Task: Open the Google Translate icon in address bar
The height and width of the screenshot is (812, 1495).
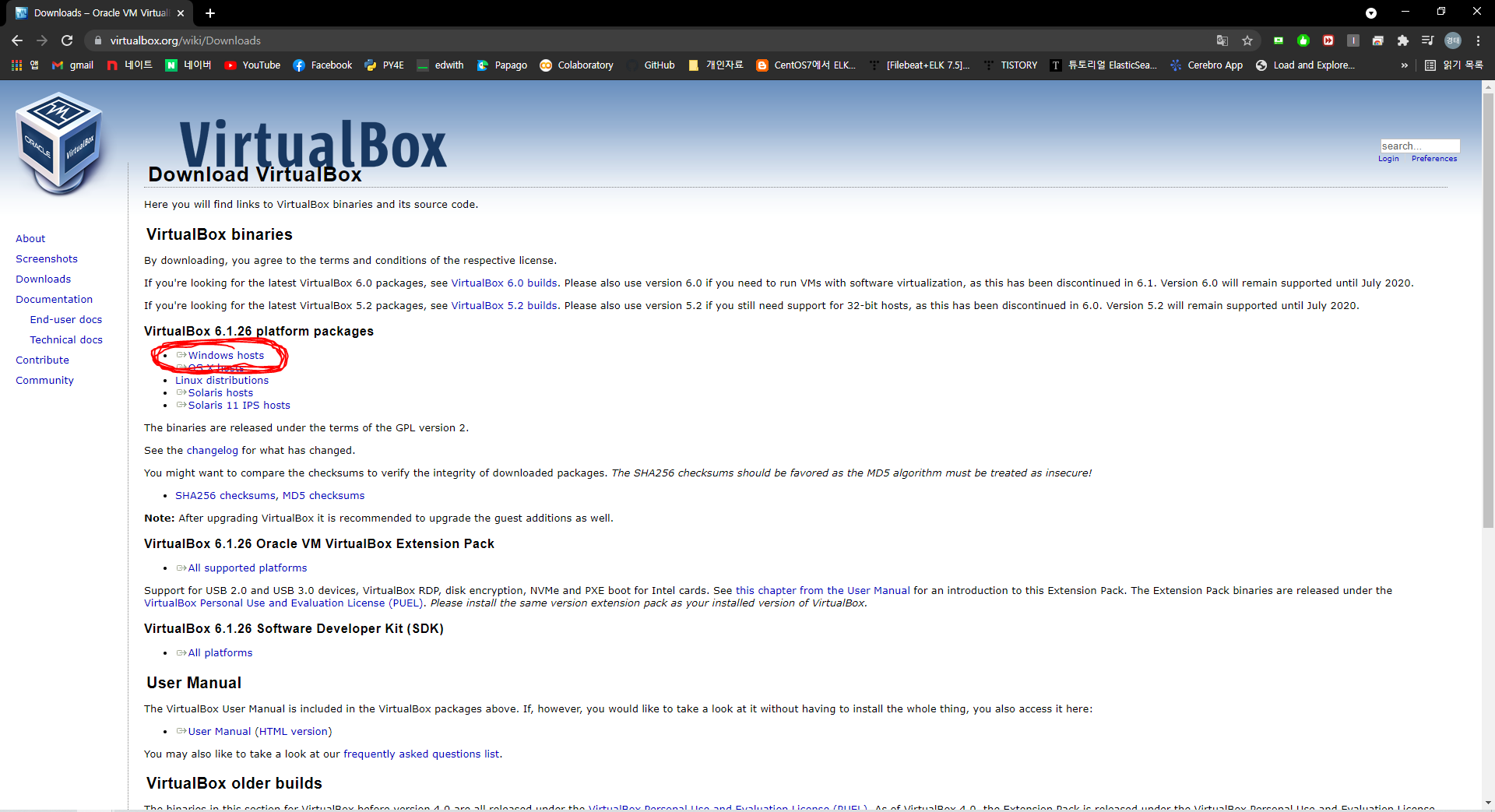Action: coord(1222,40)
